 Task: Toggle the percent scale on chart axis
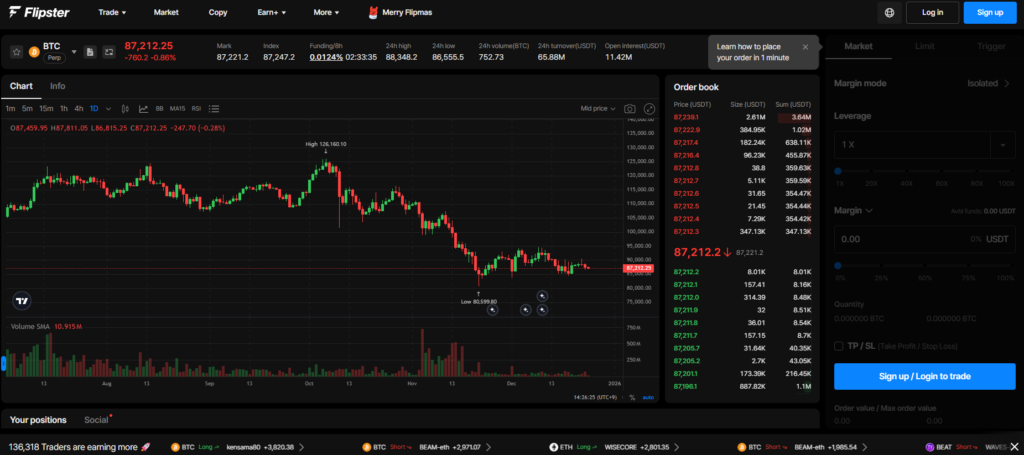pyautogui.click(x=632, y=397)
